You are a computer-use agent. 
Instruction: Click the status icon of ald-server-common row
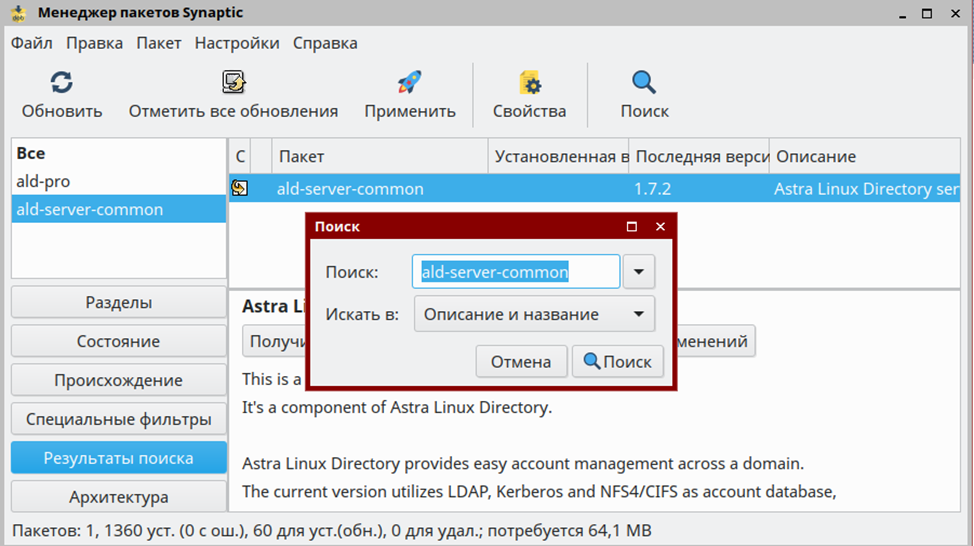tap(240, 188)
